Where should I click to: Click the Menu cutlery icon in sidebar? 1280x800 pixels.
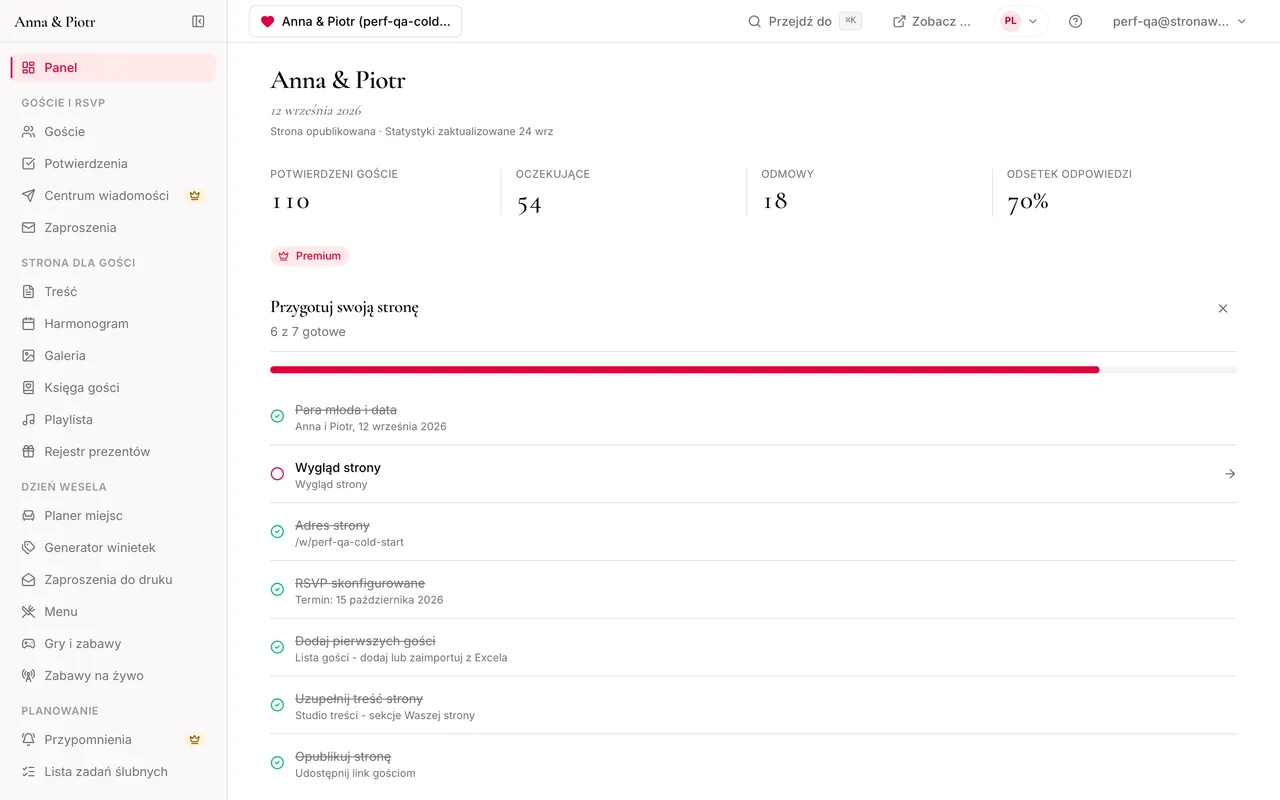pos(28,611)
